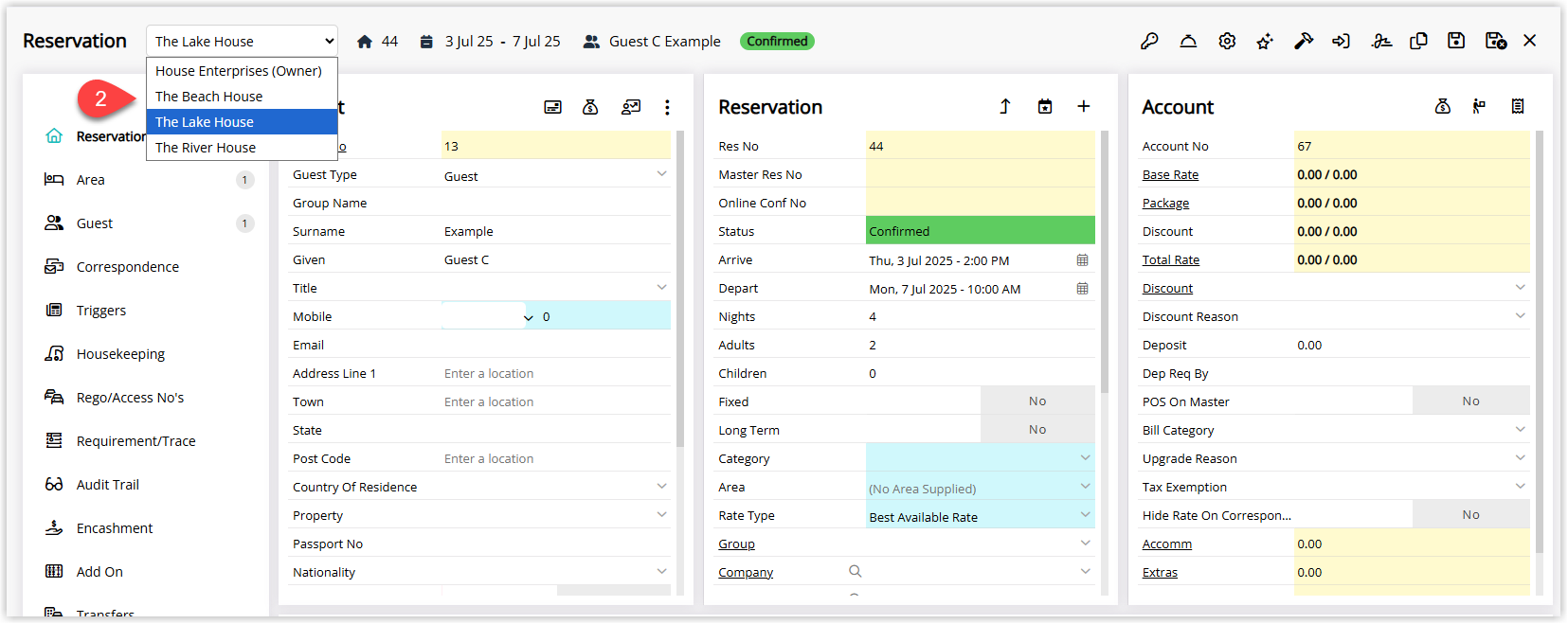The image size is (1568, 624).
Task: Click the person with flag icon in Account panel
Action: (x=1479, y=106)
